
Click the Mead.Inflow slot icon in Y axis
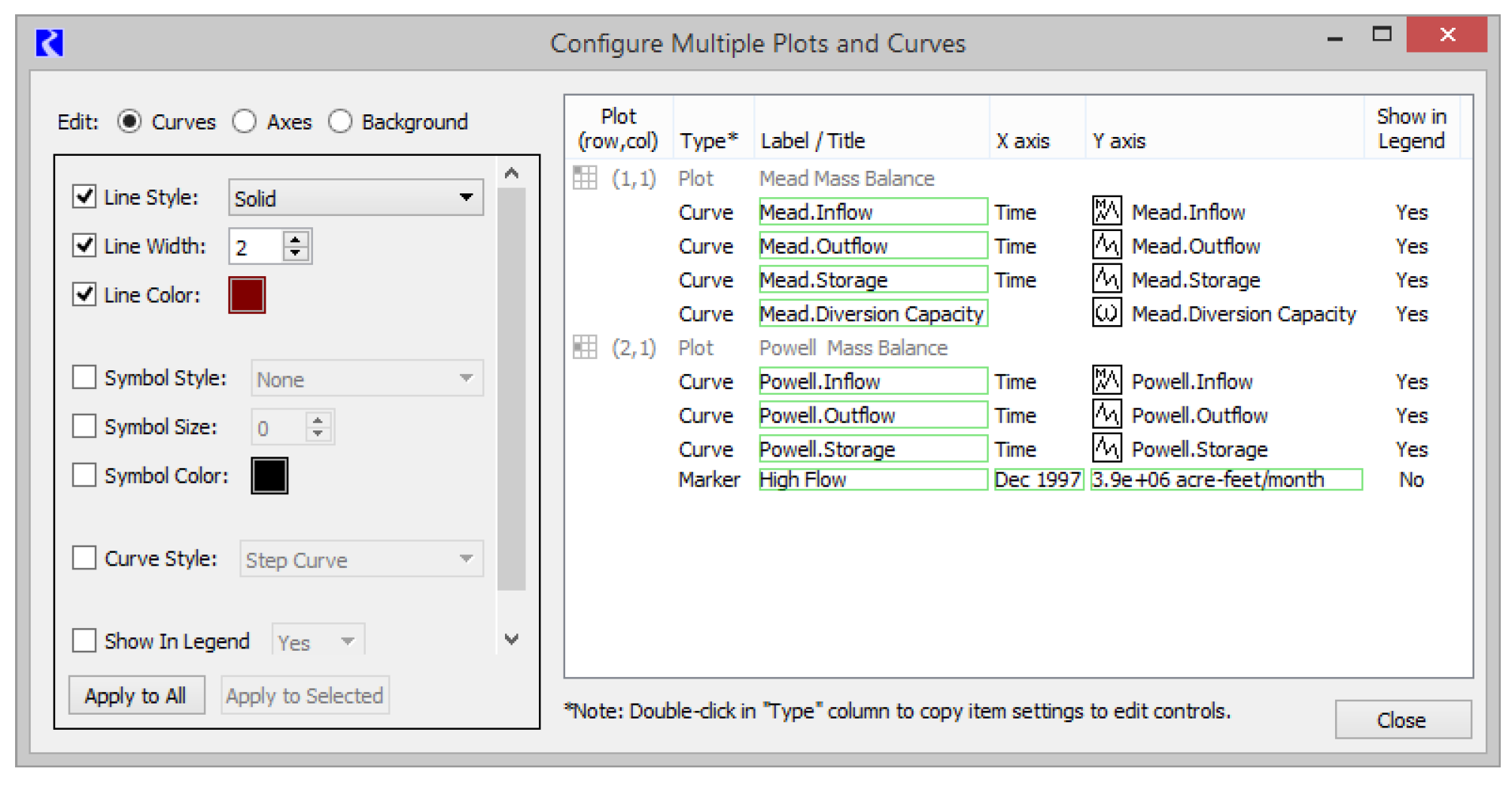coord(1106,211)
